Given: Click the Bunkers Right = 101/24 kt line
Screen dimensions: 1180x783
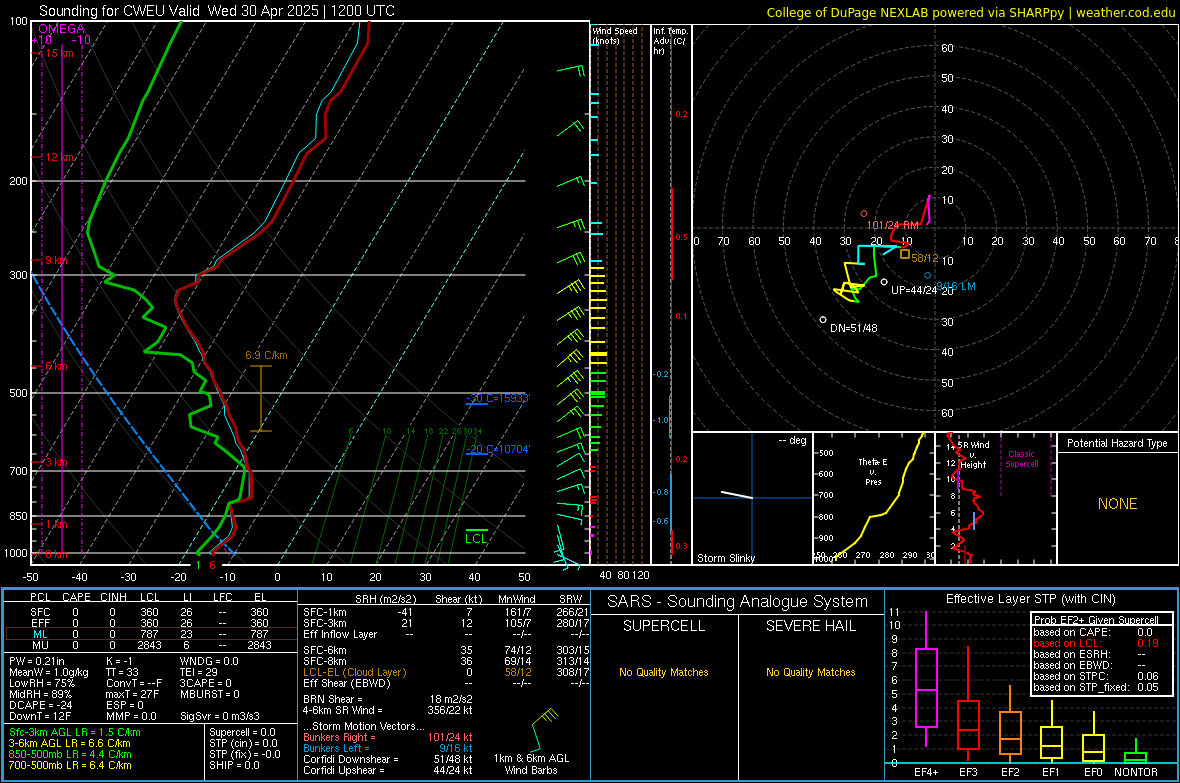Looking at the screenshot, I should pyautogui.click(x=388, y=738).
